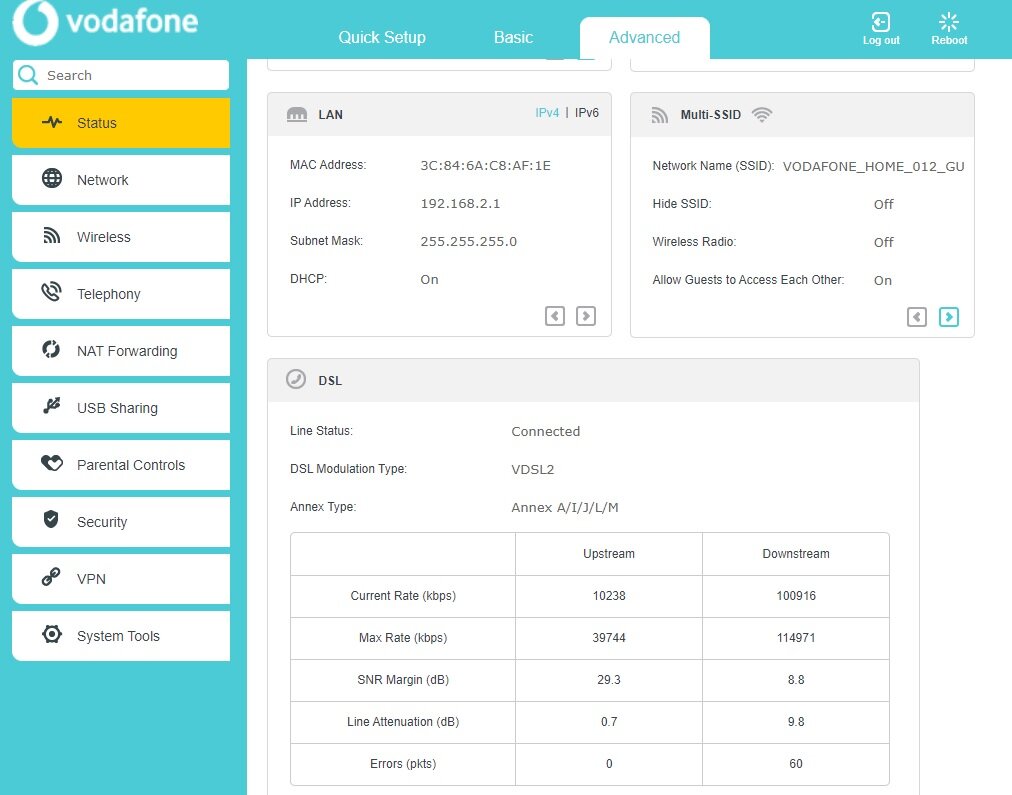Click downstream max rate 114971

click(x=796, y=638)
